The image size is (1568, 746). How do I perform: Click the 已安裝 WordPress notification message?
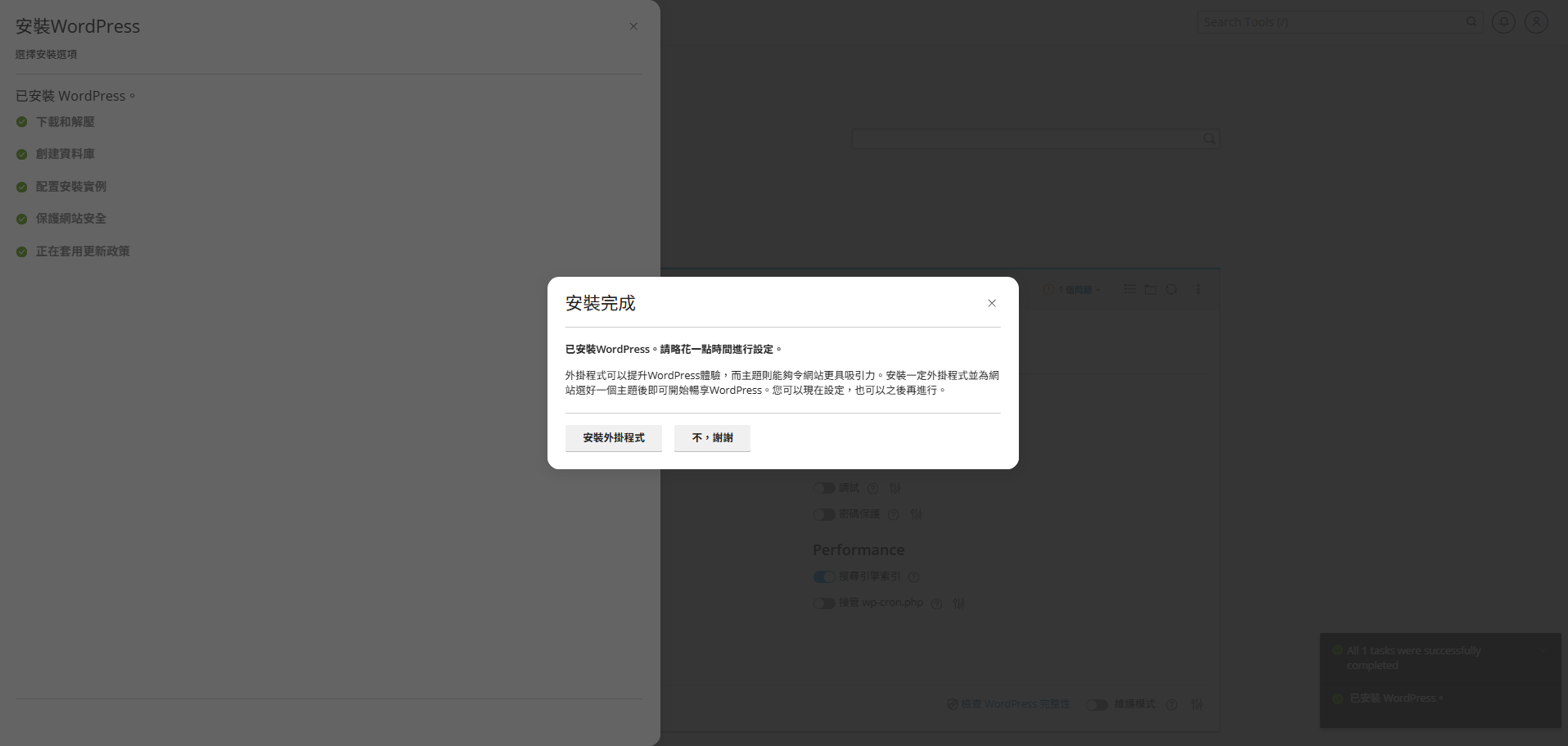[1395, 698]
